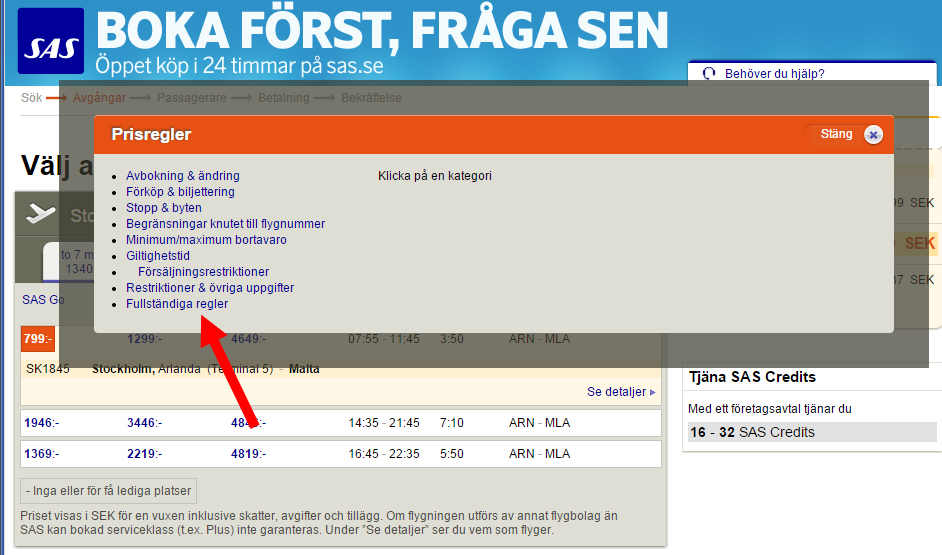Select the 4649:- fare price
Screen dimensions: 942x555
coord(248,339)
